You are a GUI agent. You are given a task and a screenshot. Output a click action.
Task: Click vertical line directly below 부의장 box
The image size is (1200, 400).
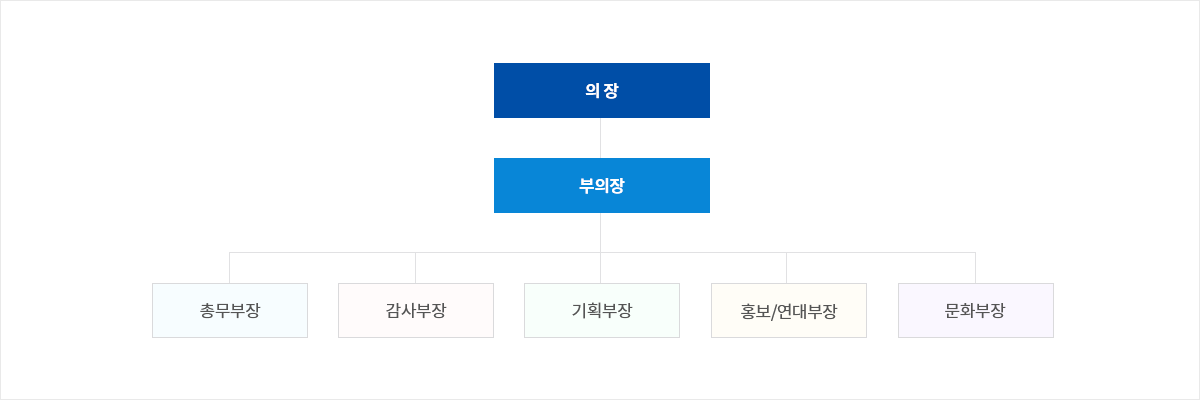tap(601, 232)
